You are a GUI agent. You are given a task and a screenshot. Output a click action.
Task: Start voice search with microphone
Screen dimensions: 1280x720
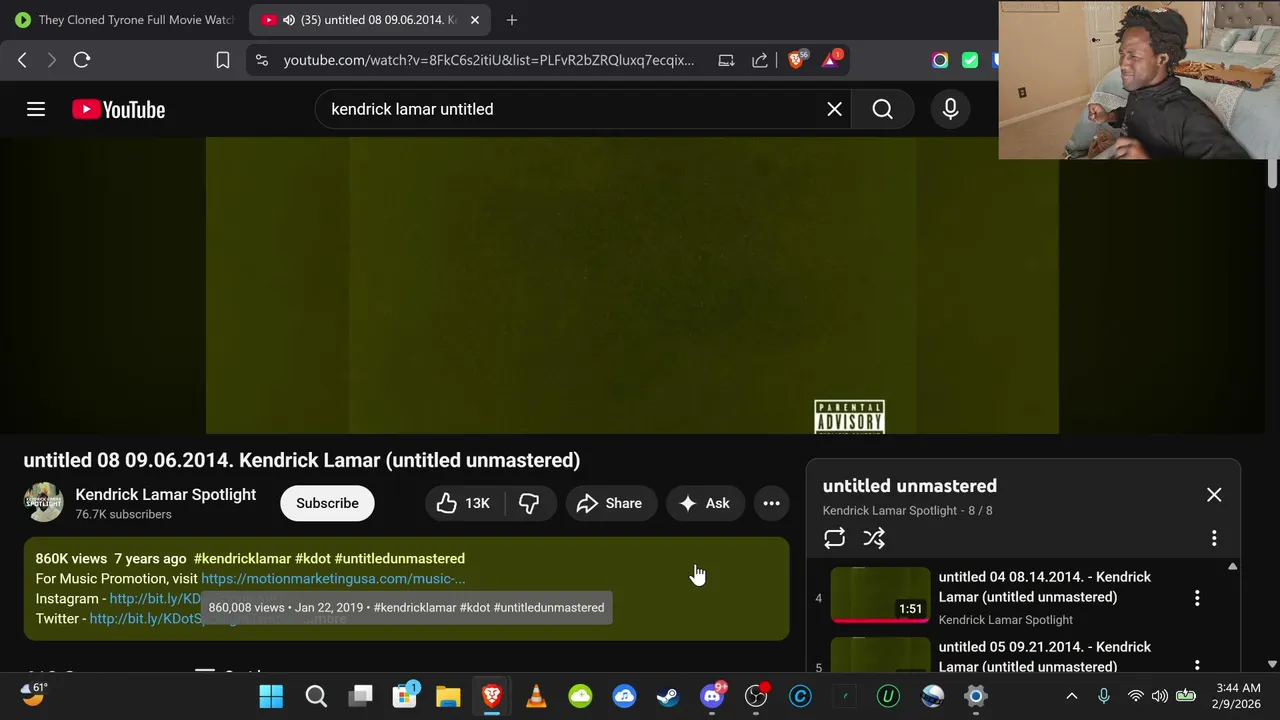point(950,109)
